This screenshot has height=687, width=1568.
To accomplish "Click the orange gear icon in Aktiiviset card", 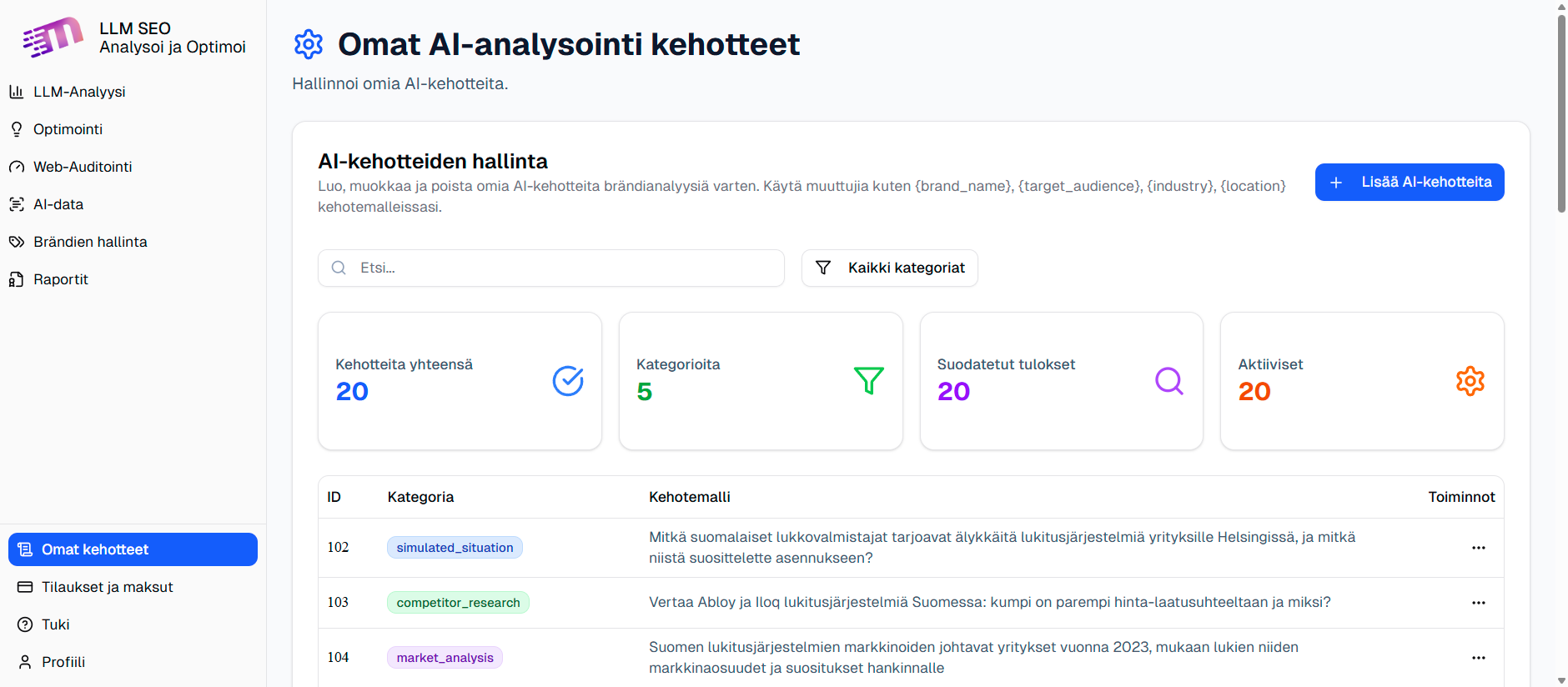I will click(1470, 381).
